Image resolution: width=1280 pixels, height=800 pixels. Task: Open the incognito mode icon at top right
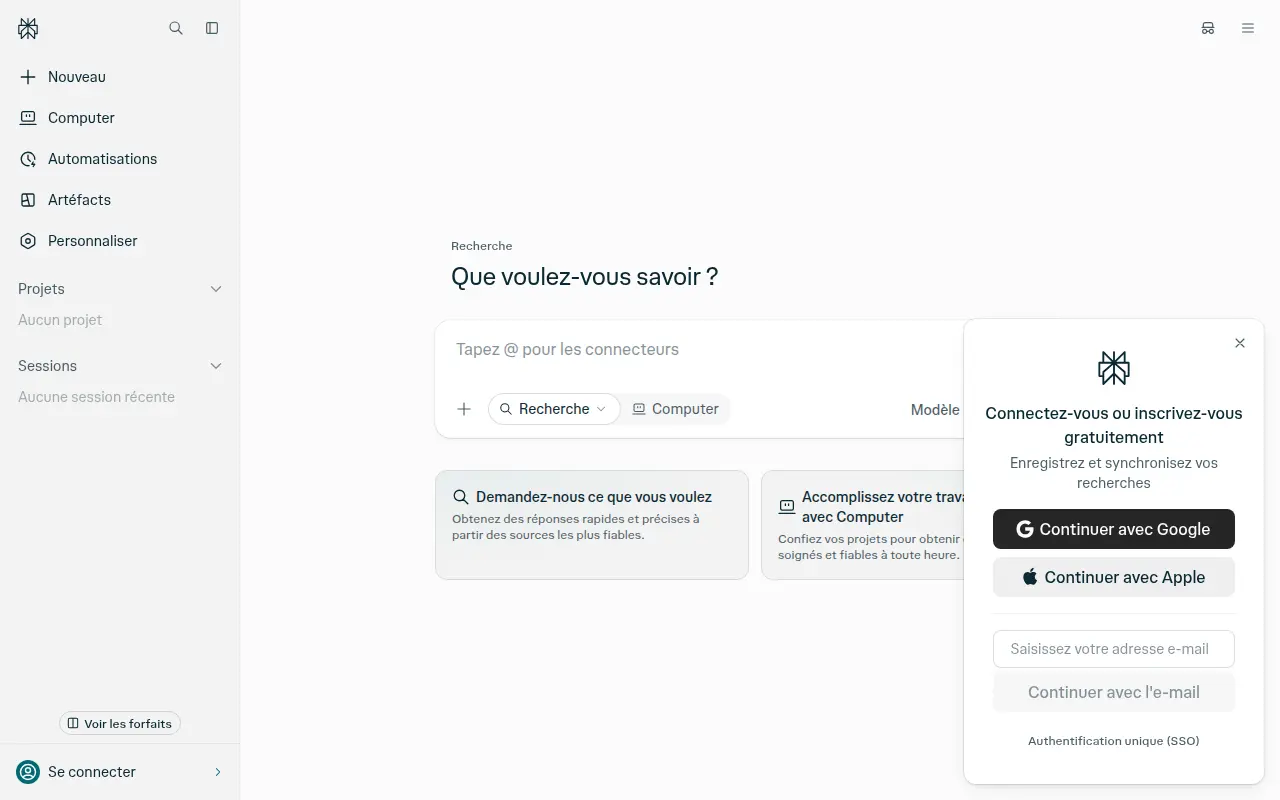[x=1208, y=28]
